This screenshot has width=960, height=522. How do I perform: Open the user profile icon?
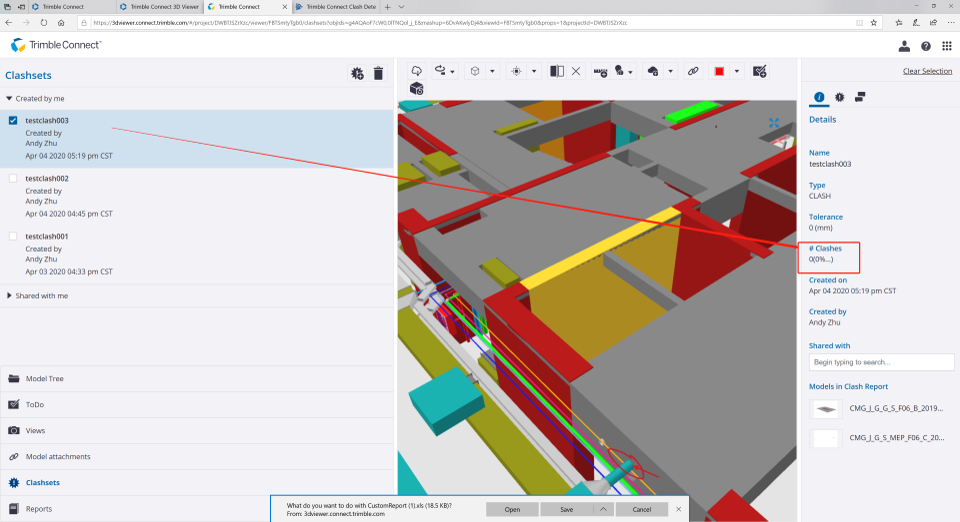(904, 47)
